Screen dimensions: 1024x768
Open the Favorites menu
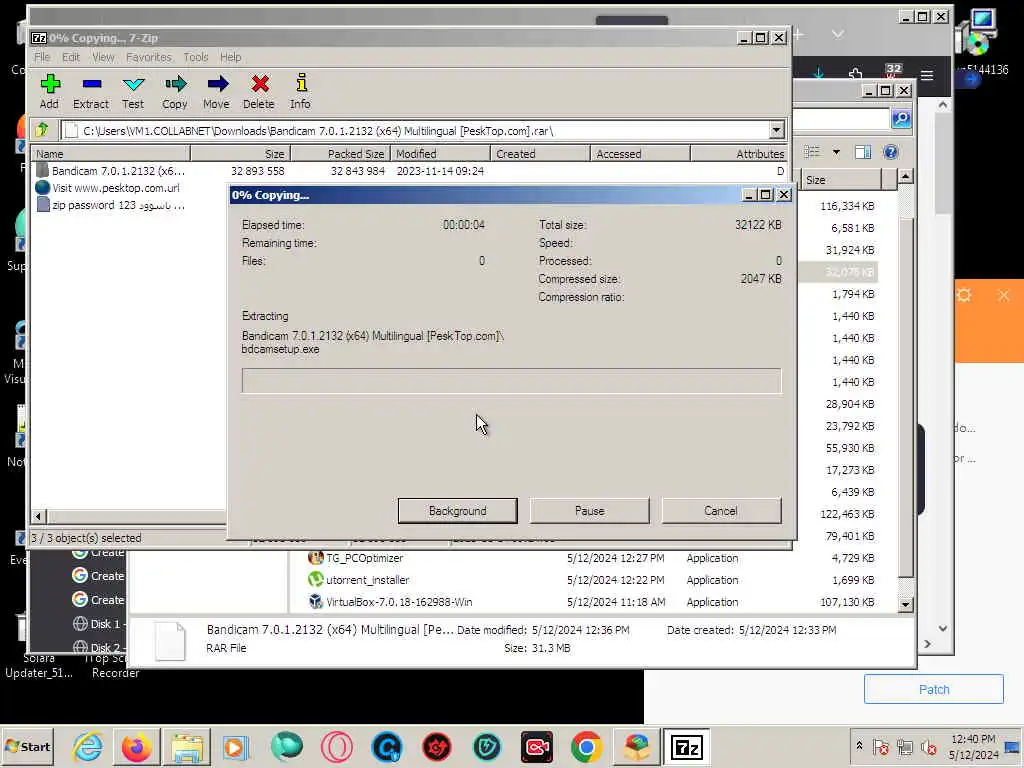pos(148,57)
